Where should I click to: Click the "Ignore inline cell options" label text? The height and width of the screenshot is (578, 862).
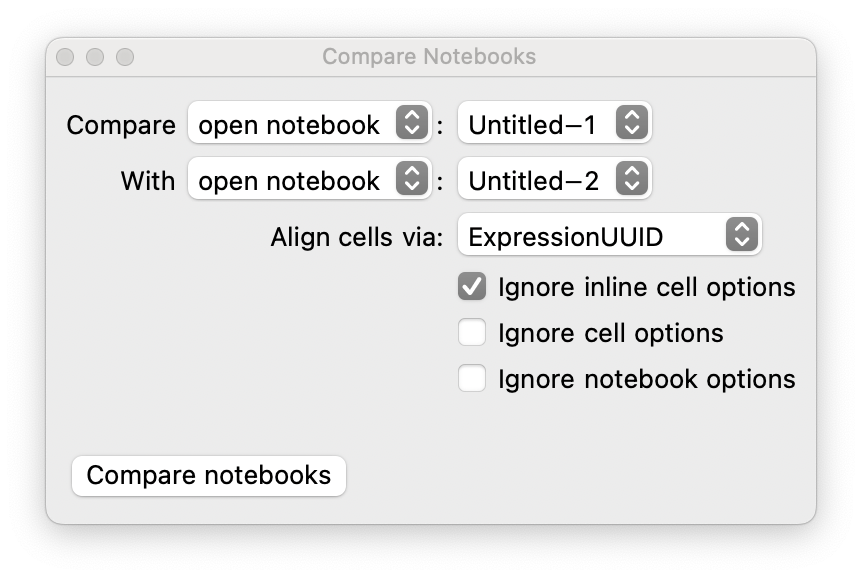coord(646,287)
